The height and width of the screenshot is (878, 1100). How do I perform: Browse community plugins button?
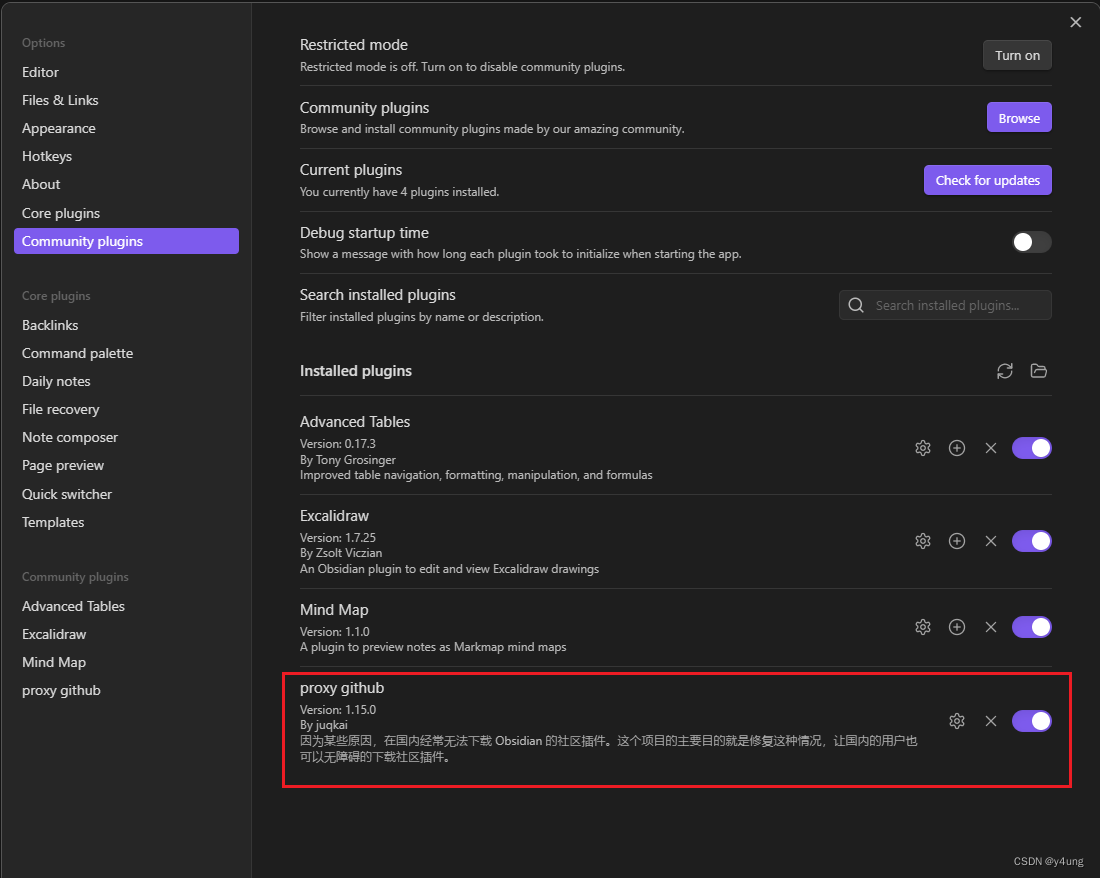click(1019, 118)
